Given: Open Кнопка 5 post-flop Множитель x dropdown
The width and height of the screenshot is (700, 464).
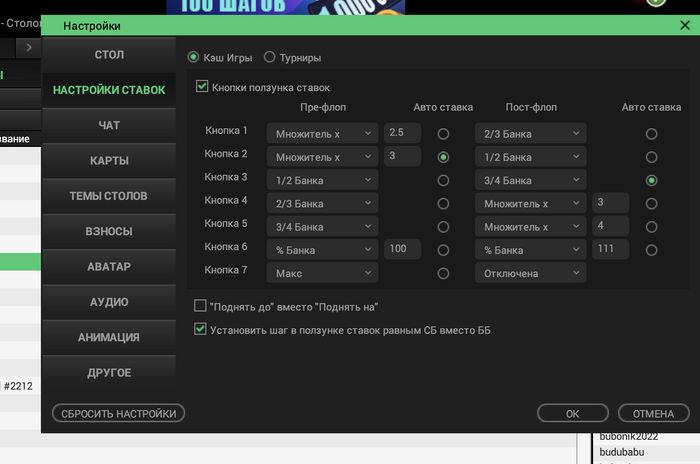Looking at the screenshot, I should tap(530, 226).
